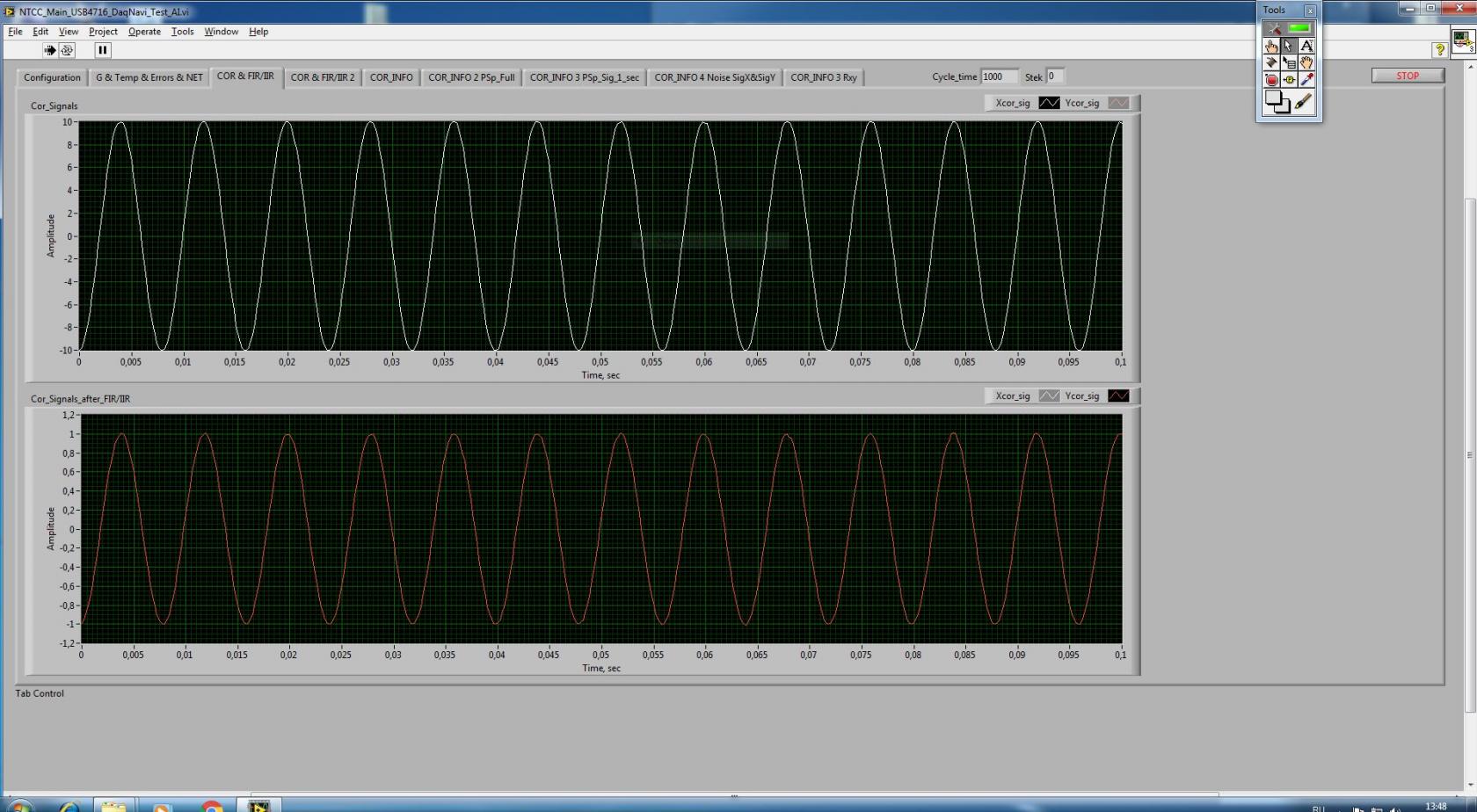1477x812 pixels.
Task: Open the COR_INFO 3 PSp_Sig_1_sec tab
Action: click(584, 77)
